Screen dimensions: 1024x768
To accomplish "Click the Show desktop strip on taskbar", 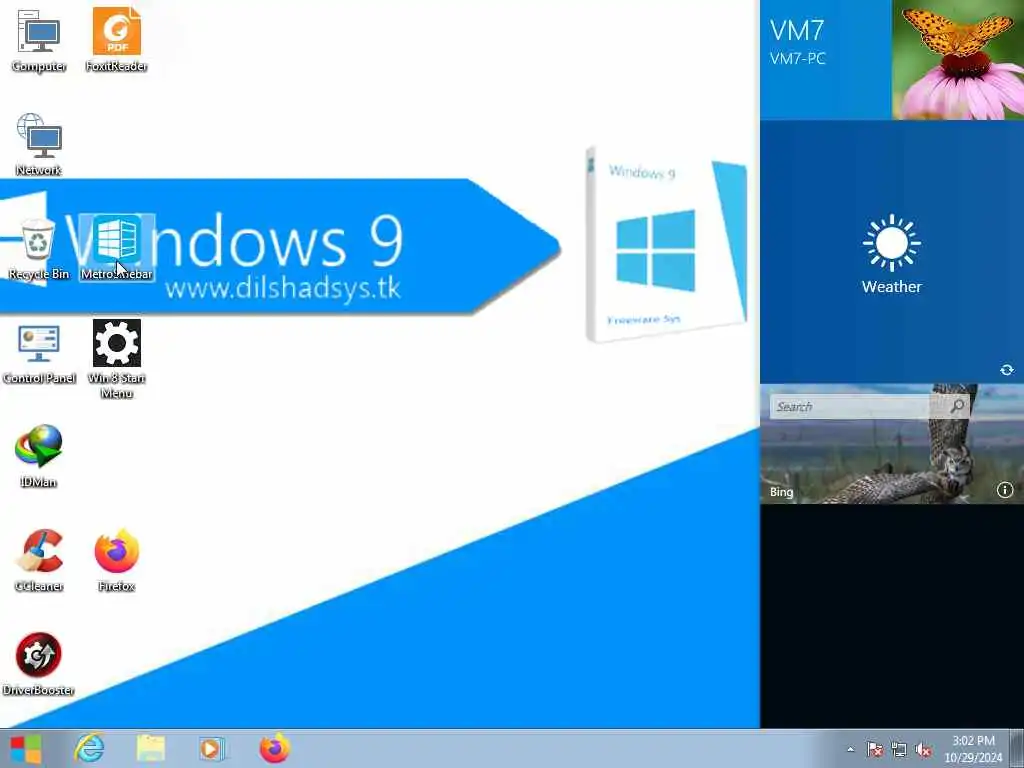I will click(x=1017, y=748).
